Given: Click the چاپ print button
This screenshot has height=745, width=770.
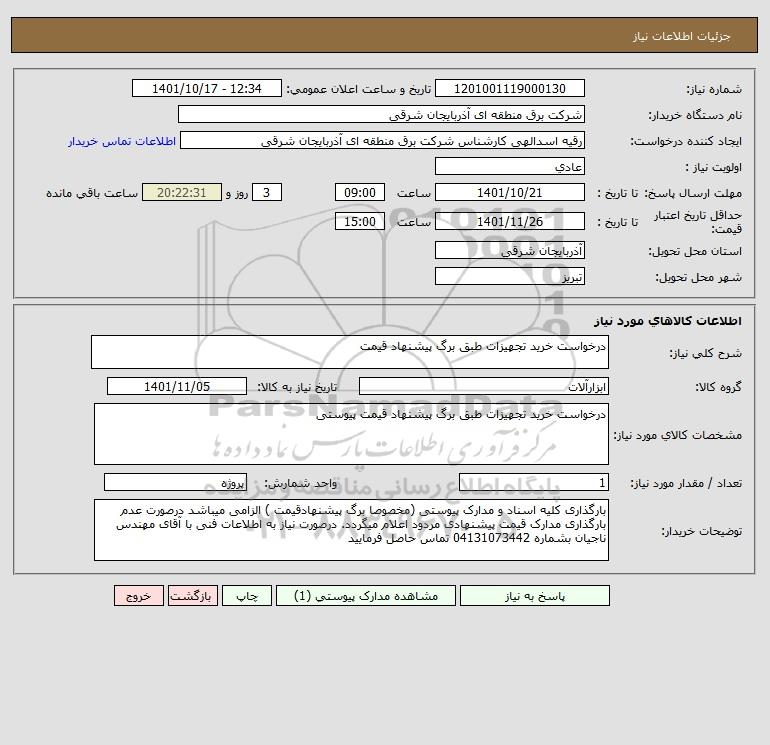Looking at the screenshot, I should click(x=247, y=596).
